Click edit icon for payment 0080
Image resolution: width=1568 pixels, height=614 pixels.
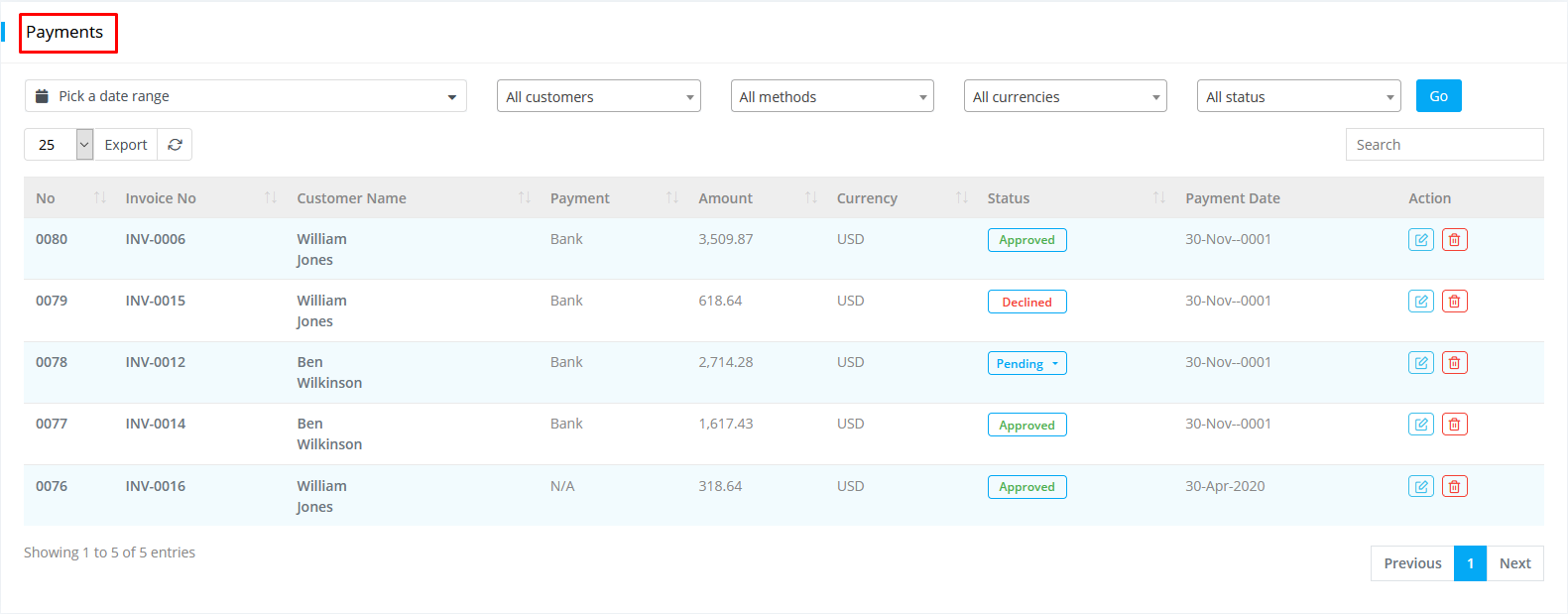(1420, 240)
